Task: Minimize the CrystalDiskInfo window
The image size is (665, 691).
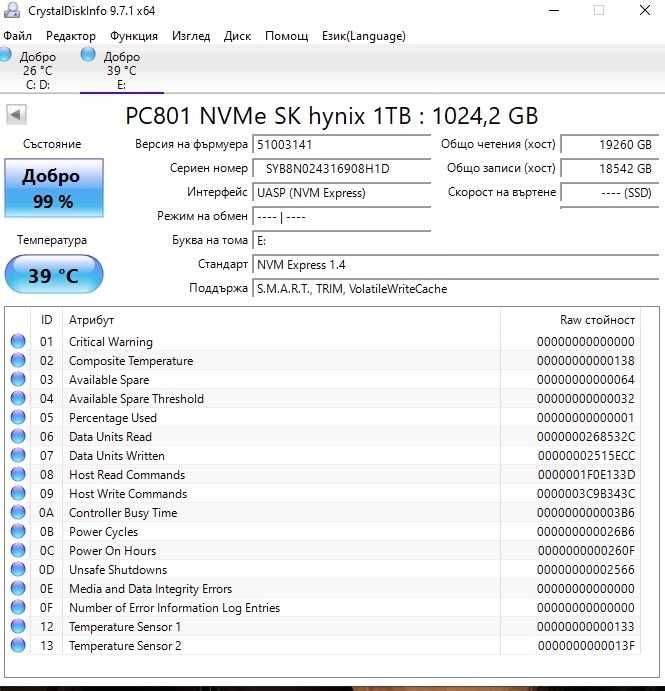Action: click(554, 10)
